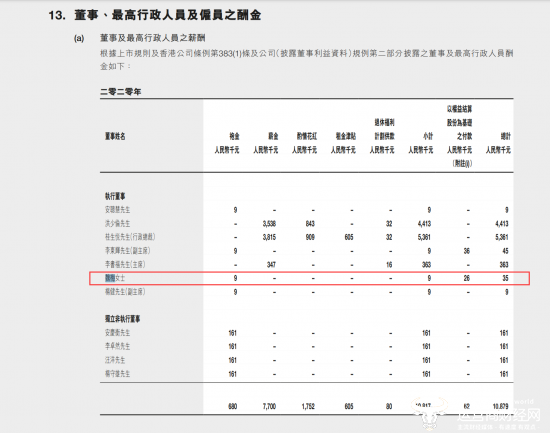Click the value 36 share-based payment

coord(467,251)
